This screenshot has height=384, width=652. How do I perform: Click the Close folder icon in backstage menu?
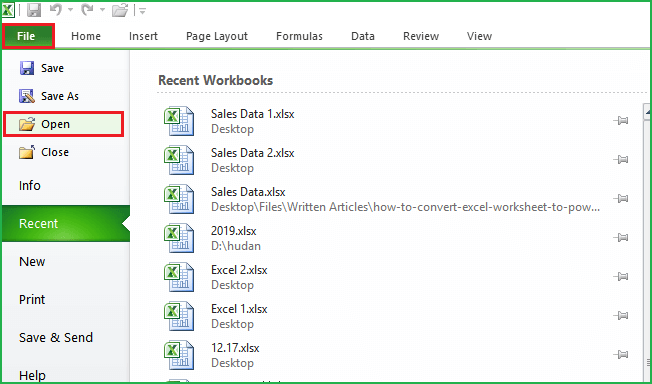tap(27, 152)
